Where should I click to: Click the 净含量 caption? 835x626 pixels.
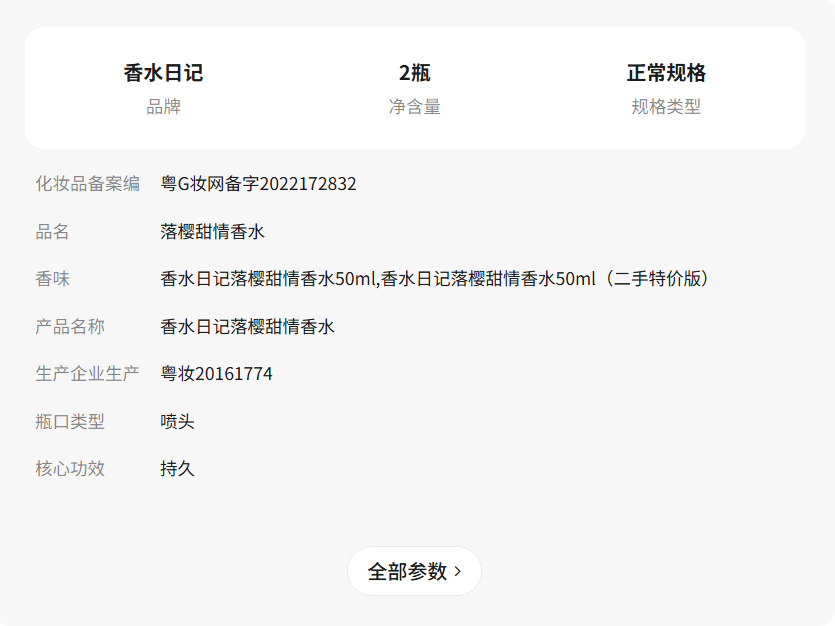click(415, 107)
